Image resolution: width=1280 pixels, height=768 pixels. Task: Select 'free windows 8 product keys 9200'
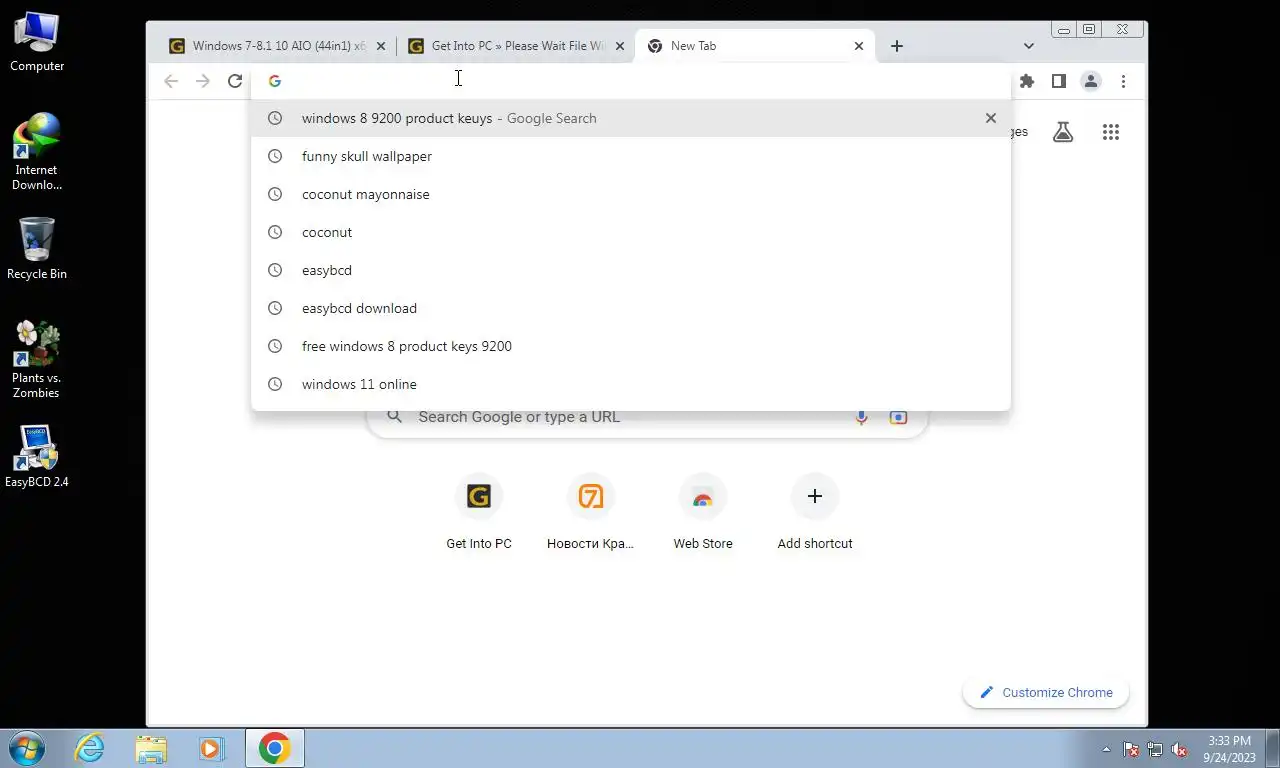[x=631, y=346]
